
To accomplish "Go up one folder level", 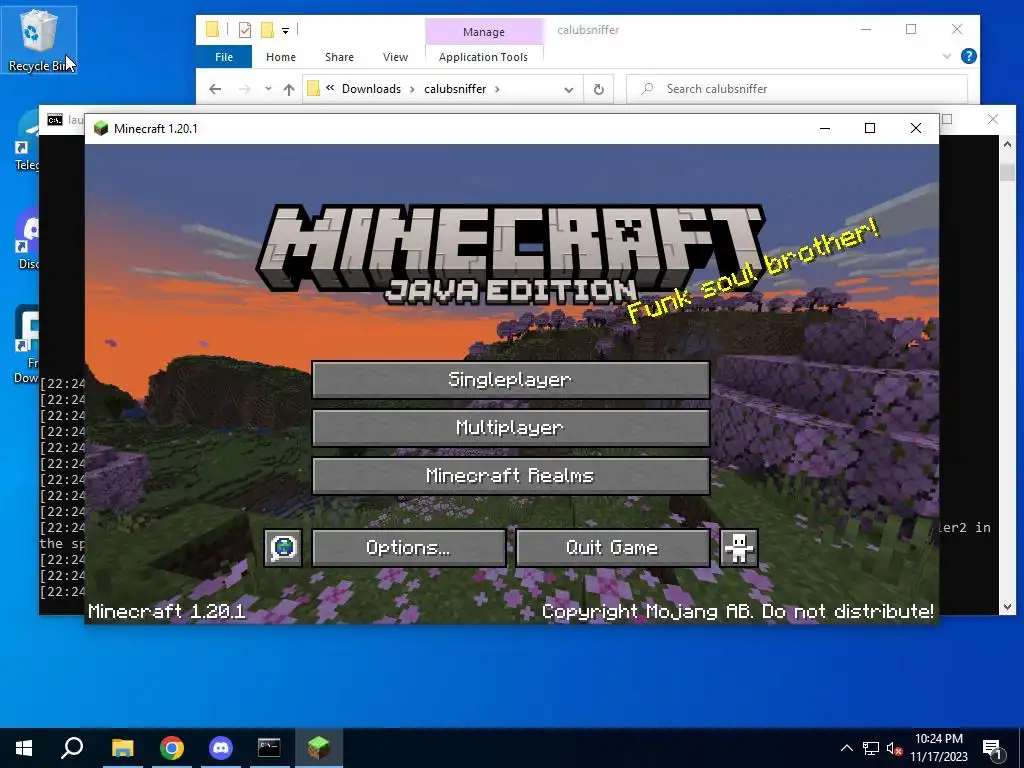I will [289, 89].
